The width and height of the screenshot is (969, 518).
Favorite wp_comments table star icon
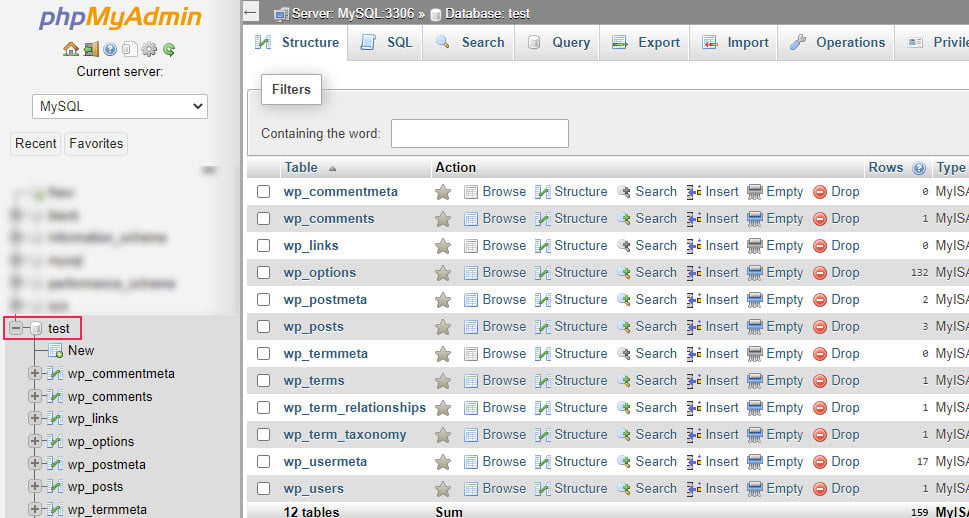tap(442, 219)
